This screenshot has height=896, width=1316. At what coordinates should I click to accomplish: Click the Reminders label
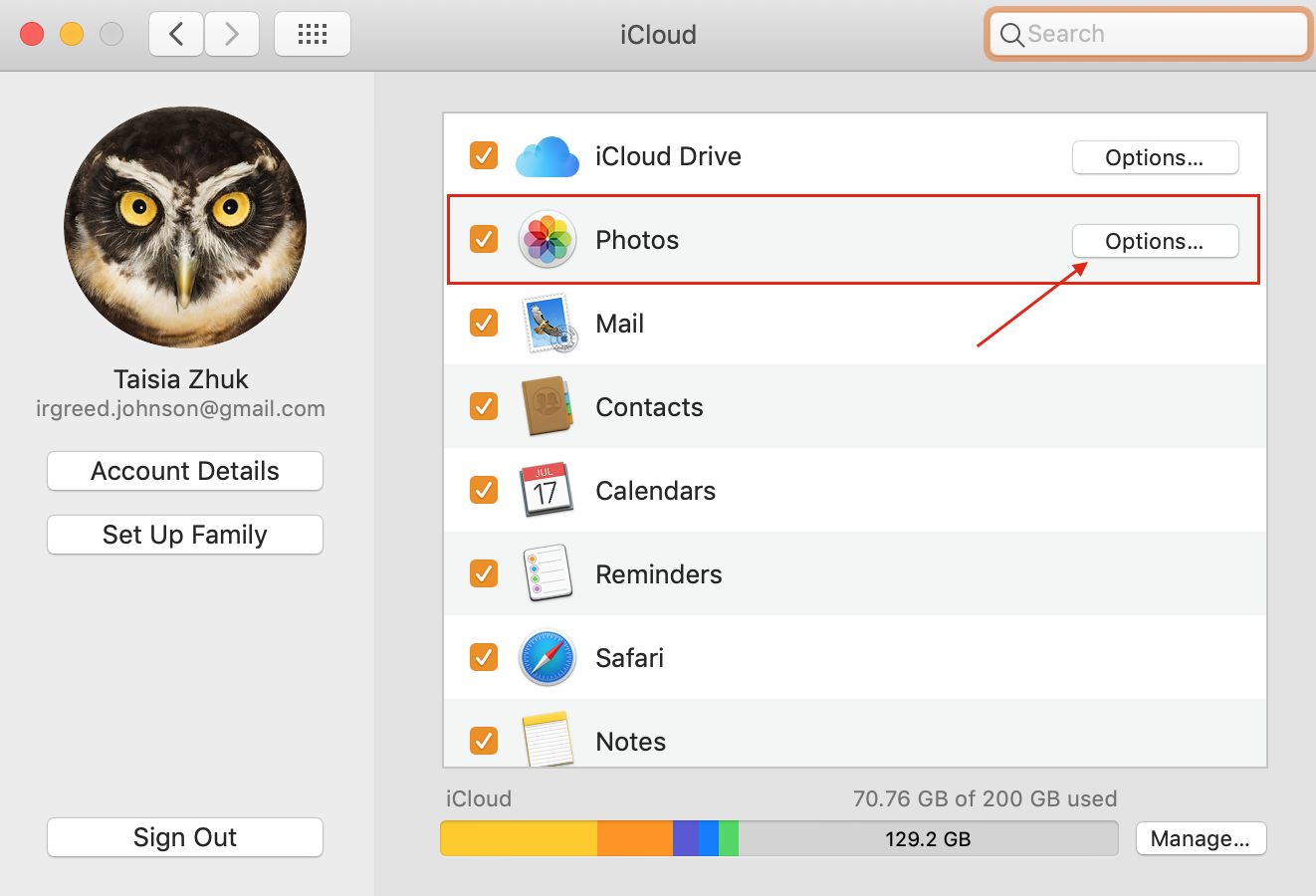click(x=659, y=574)
